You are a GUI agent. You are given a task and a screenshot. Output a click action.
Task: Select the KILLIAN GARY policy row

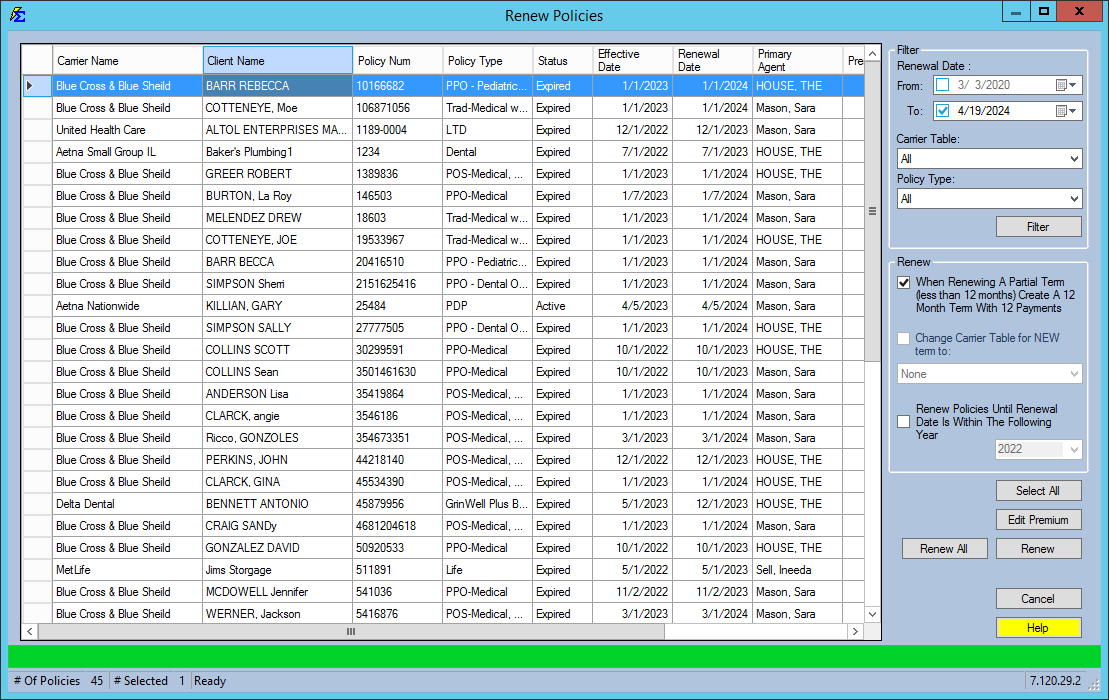(x=300, y=305)
